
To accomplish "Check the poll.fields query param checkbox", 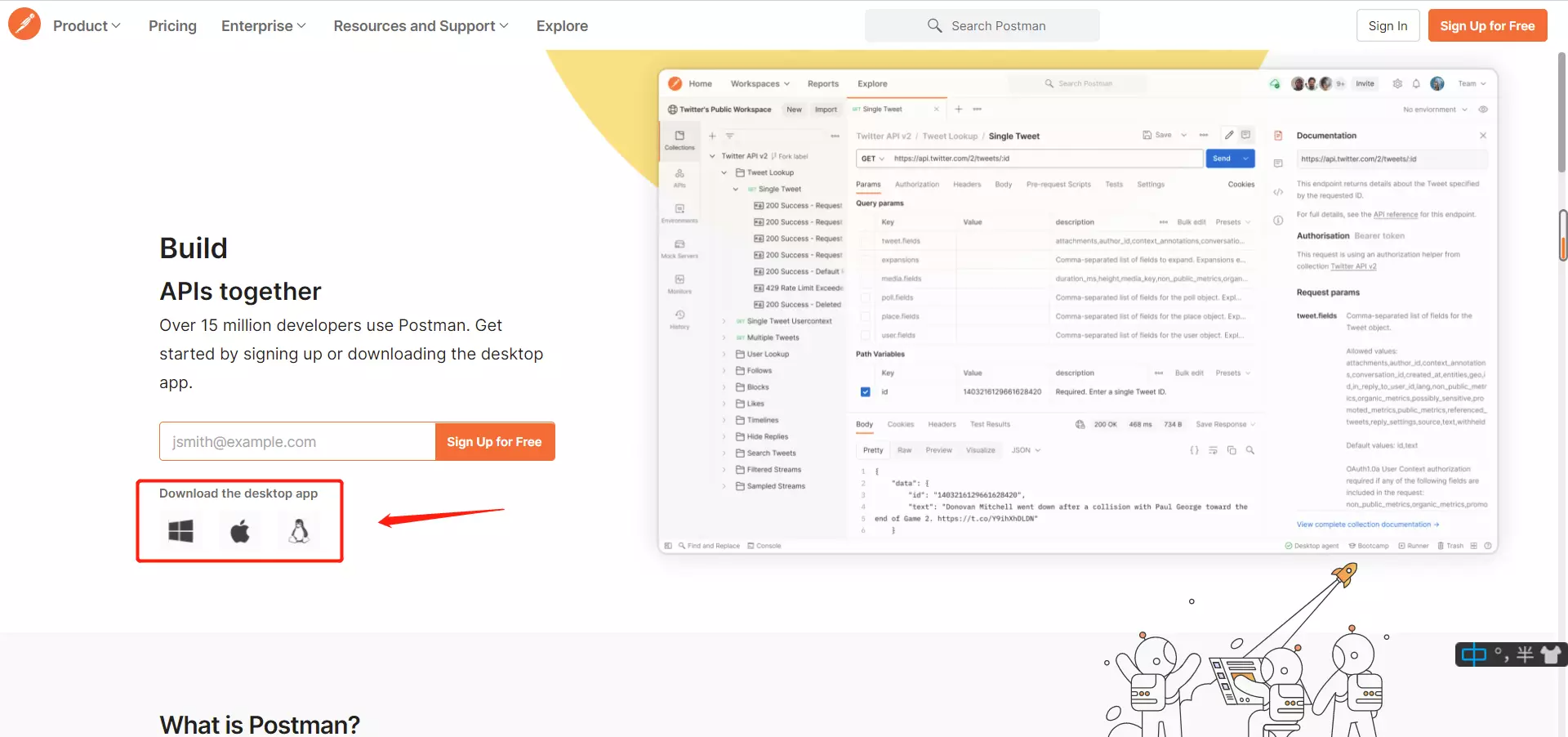I will tap(866, 297).
